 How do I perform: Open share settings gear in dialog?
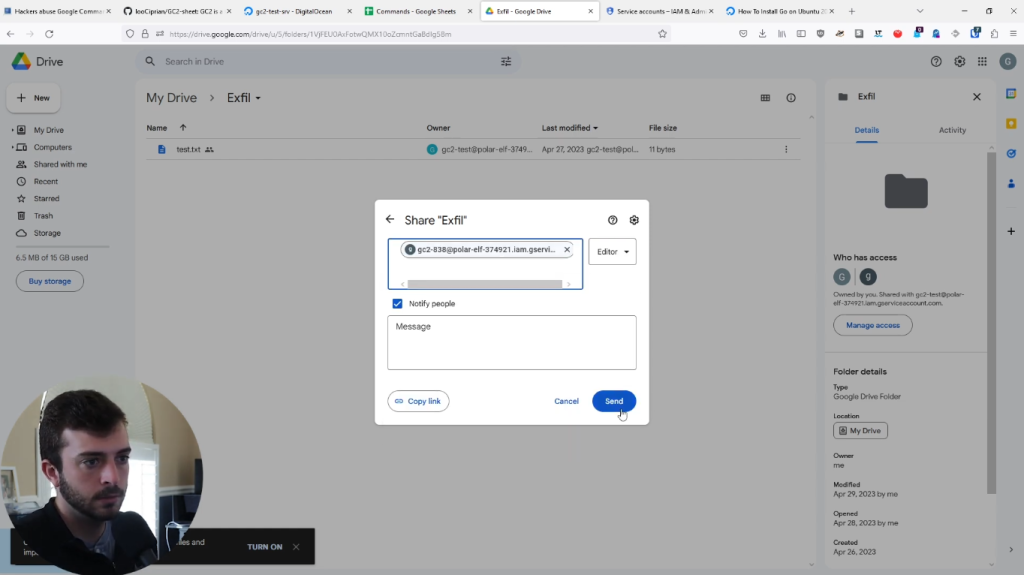click(x=634, y=220)
